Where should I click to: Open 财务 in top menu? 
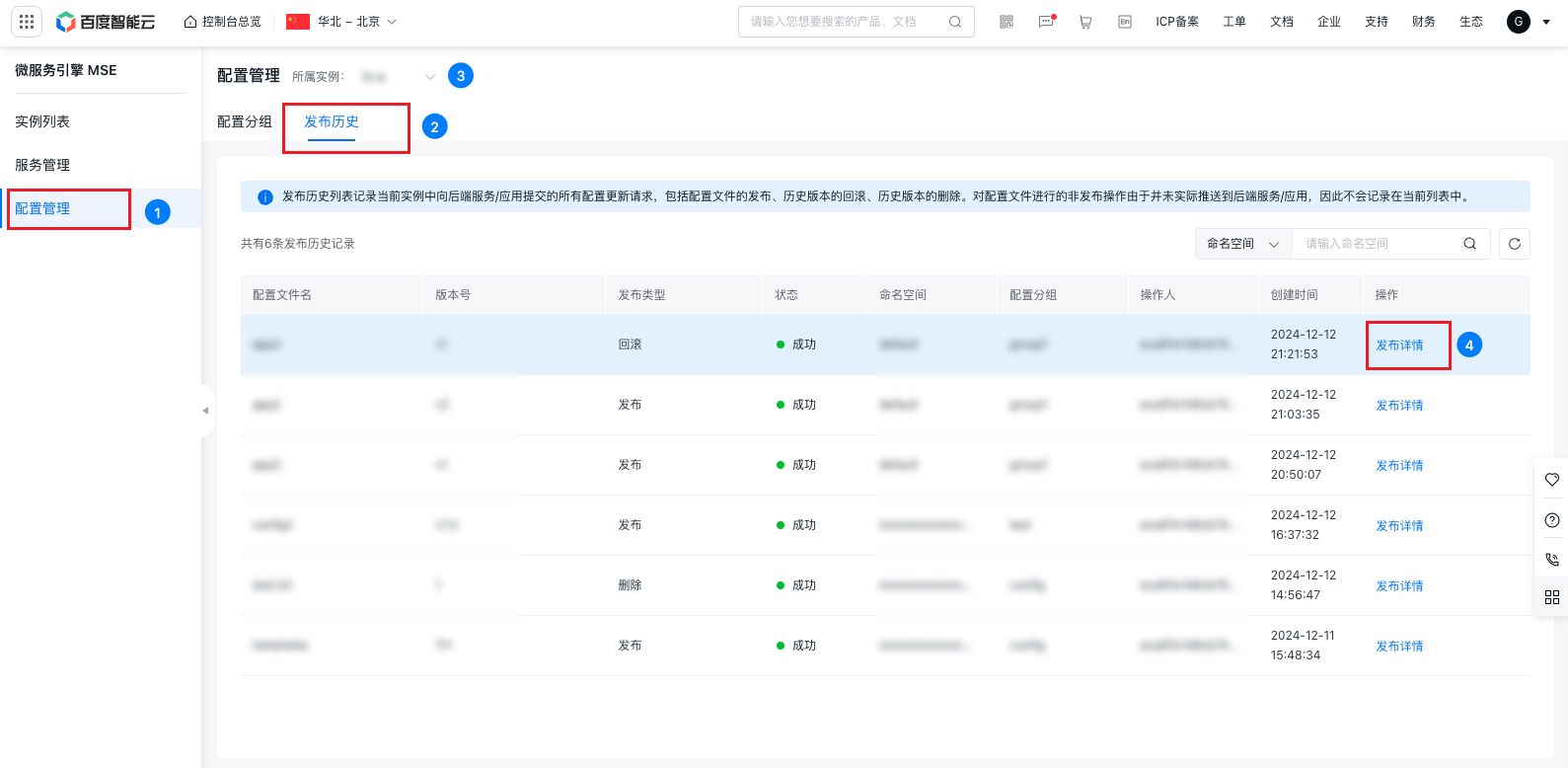tap(1424, 22)
